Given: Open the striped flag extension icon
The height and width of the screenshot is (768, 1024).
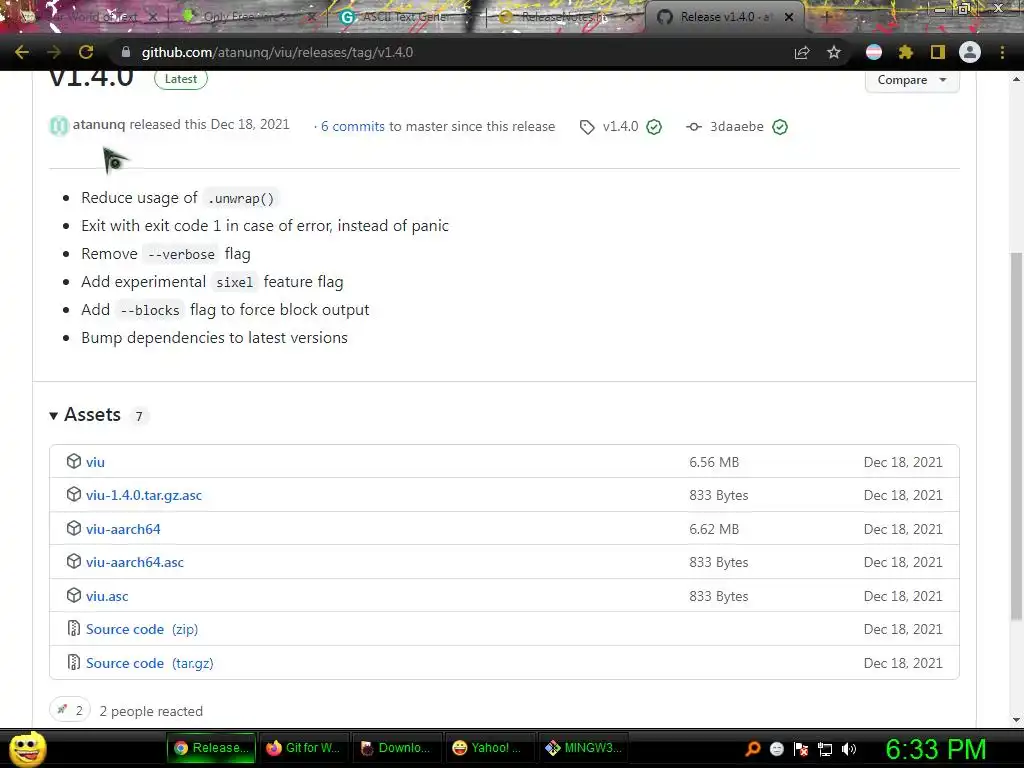Looking at the screenshot, I should (x=874, y=52).
